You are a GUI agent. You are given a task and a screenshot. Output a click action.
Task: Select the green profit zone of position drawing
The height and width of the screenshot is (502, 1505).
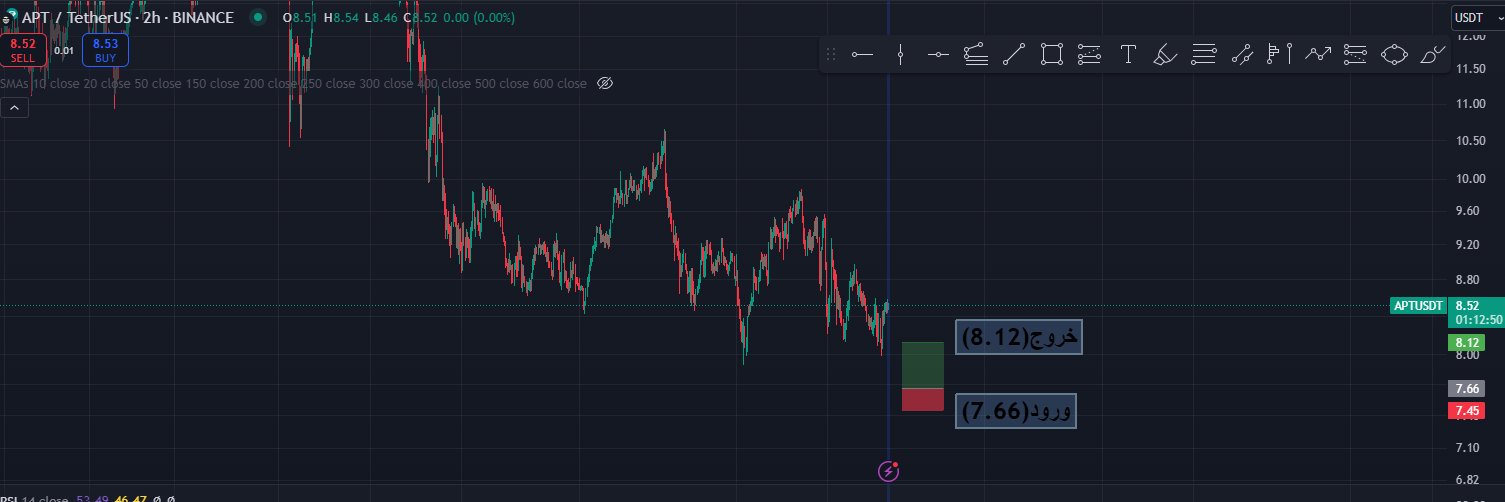pos(923,365)
